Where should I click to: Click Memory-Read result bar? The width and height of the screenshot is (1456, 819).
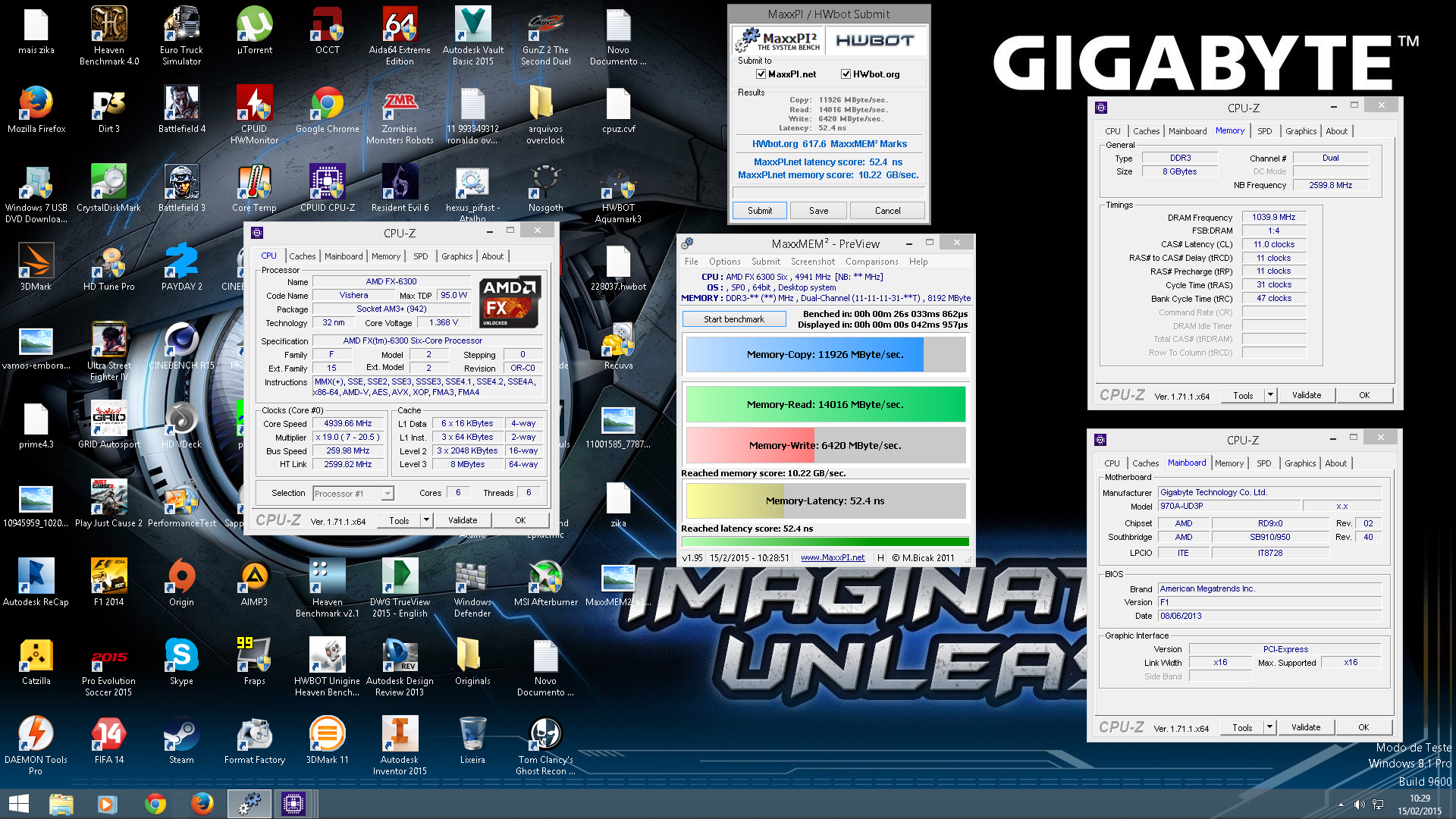826,404
